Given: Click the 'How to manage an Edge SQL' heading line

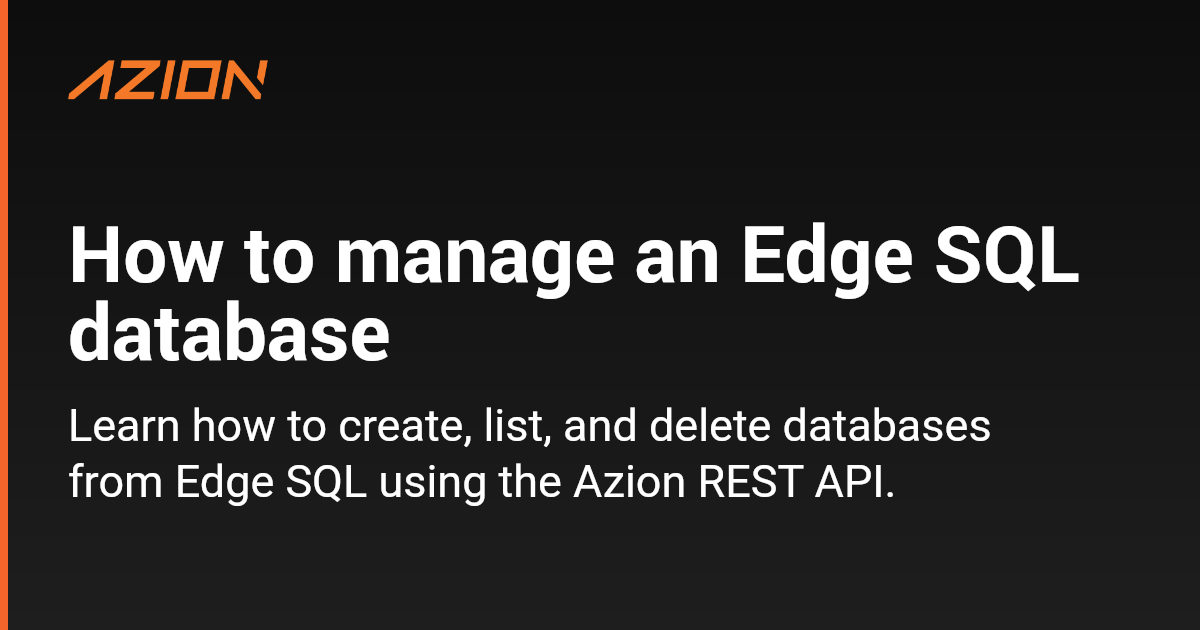Looking at the screenshot, I should (575, 260).
